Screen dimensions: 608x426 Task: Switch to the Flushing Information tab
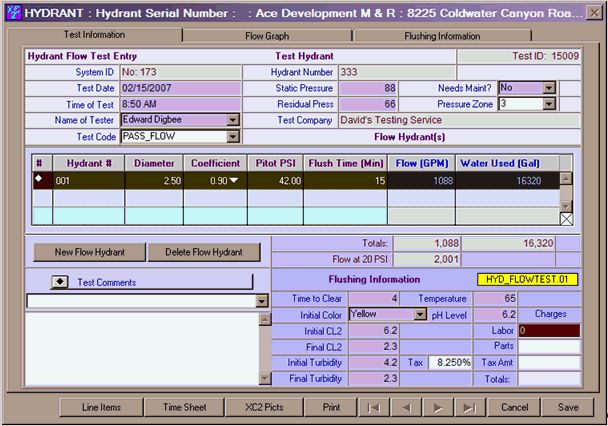tap(442, 36)
